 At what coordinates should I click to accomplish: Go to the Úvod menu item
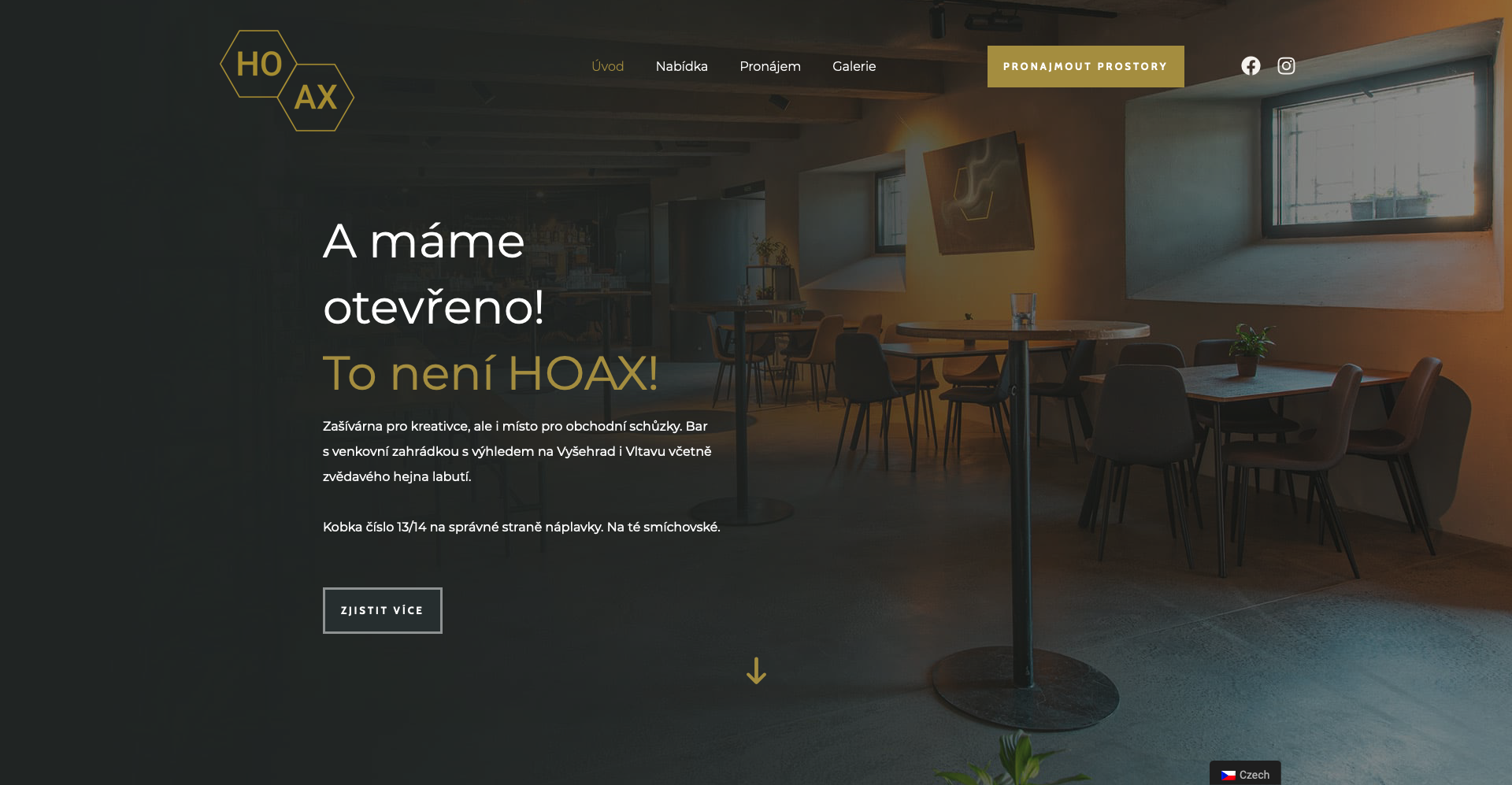pos(608,66)
